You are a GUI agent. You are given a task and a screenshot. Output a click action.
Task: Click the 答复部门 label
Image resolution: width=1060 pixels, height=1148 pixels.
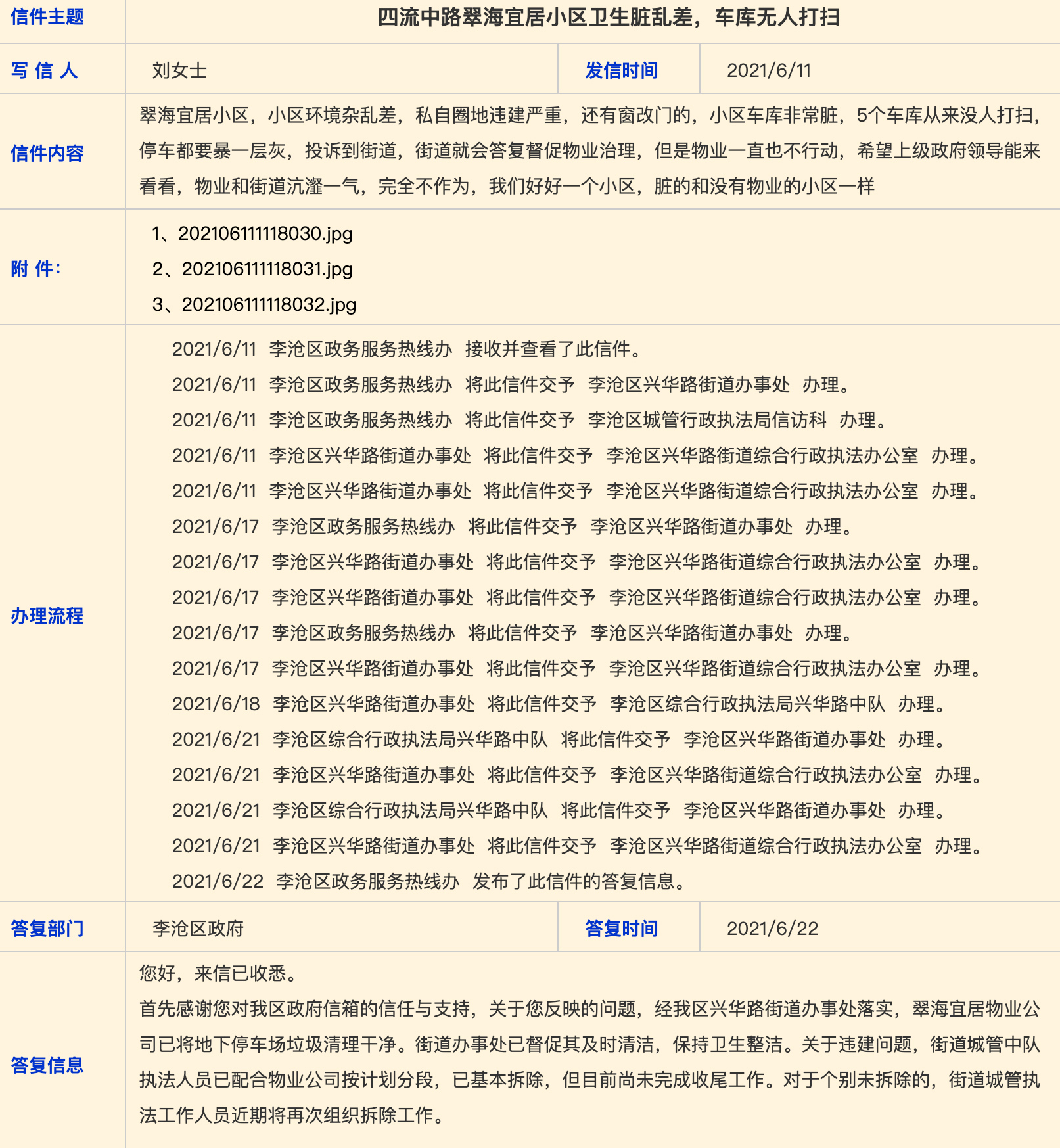click(47, 929)
